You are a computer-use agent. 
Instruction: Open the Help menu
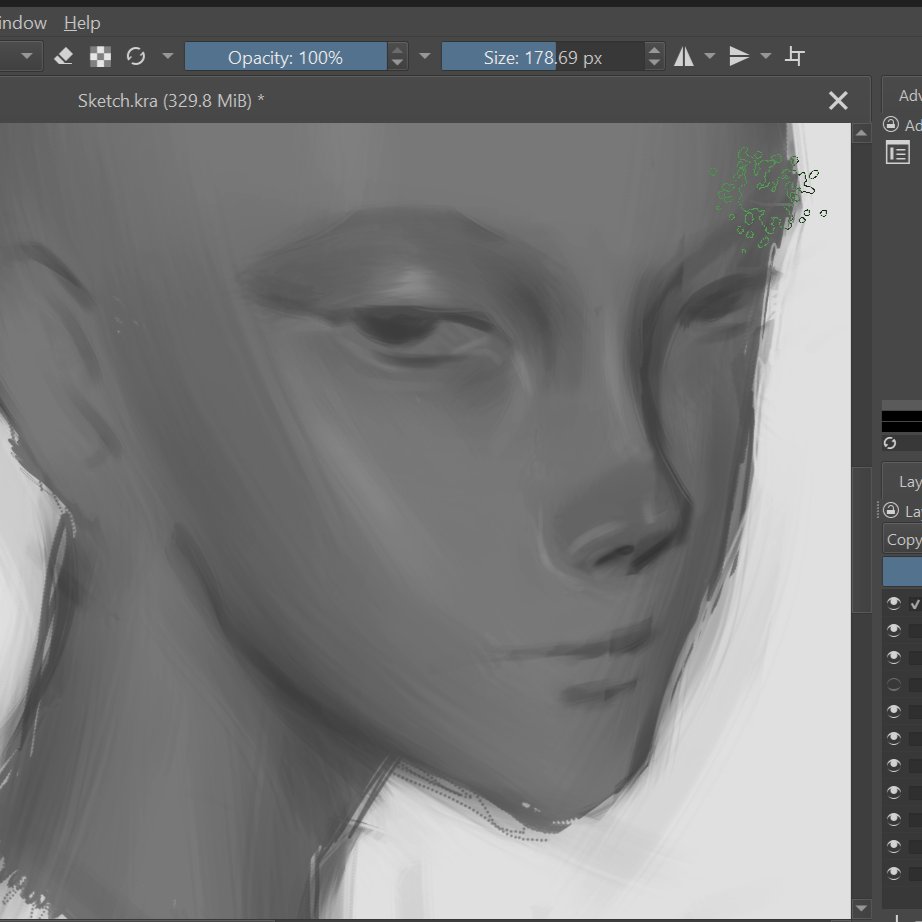82,23
